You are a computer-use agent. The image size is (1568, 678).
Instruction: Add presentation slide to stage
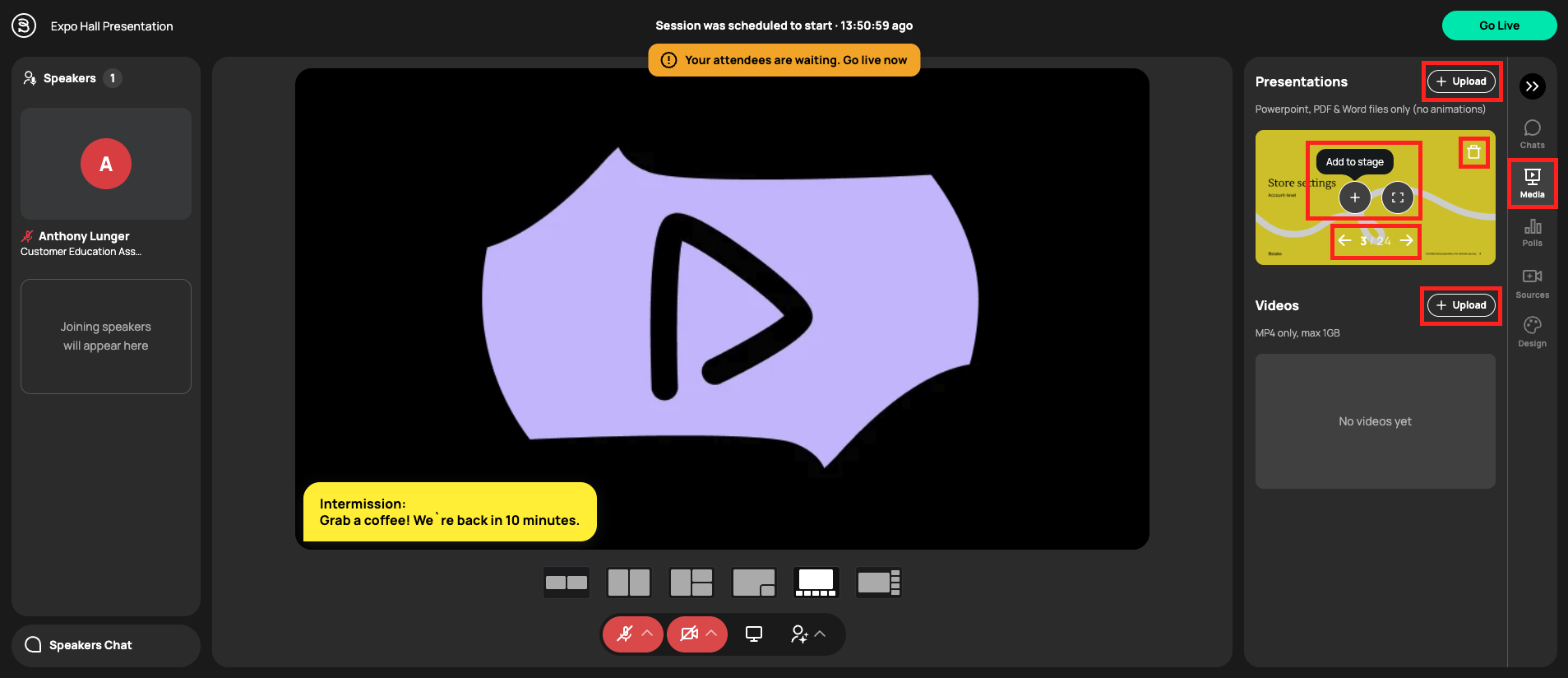[1354, 197]
